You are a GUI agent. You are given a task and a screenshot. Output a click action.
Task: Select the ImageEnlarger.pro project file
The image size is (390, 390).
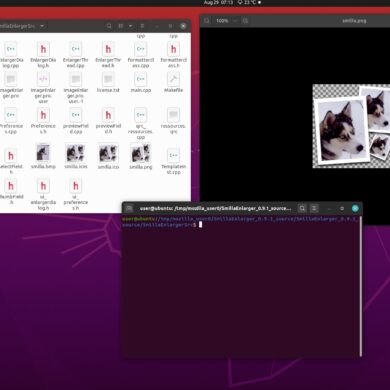10,86
